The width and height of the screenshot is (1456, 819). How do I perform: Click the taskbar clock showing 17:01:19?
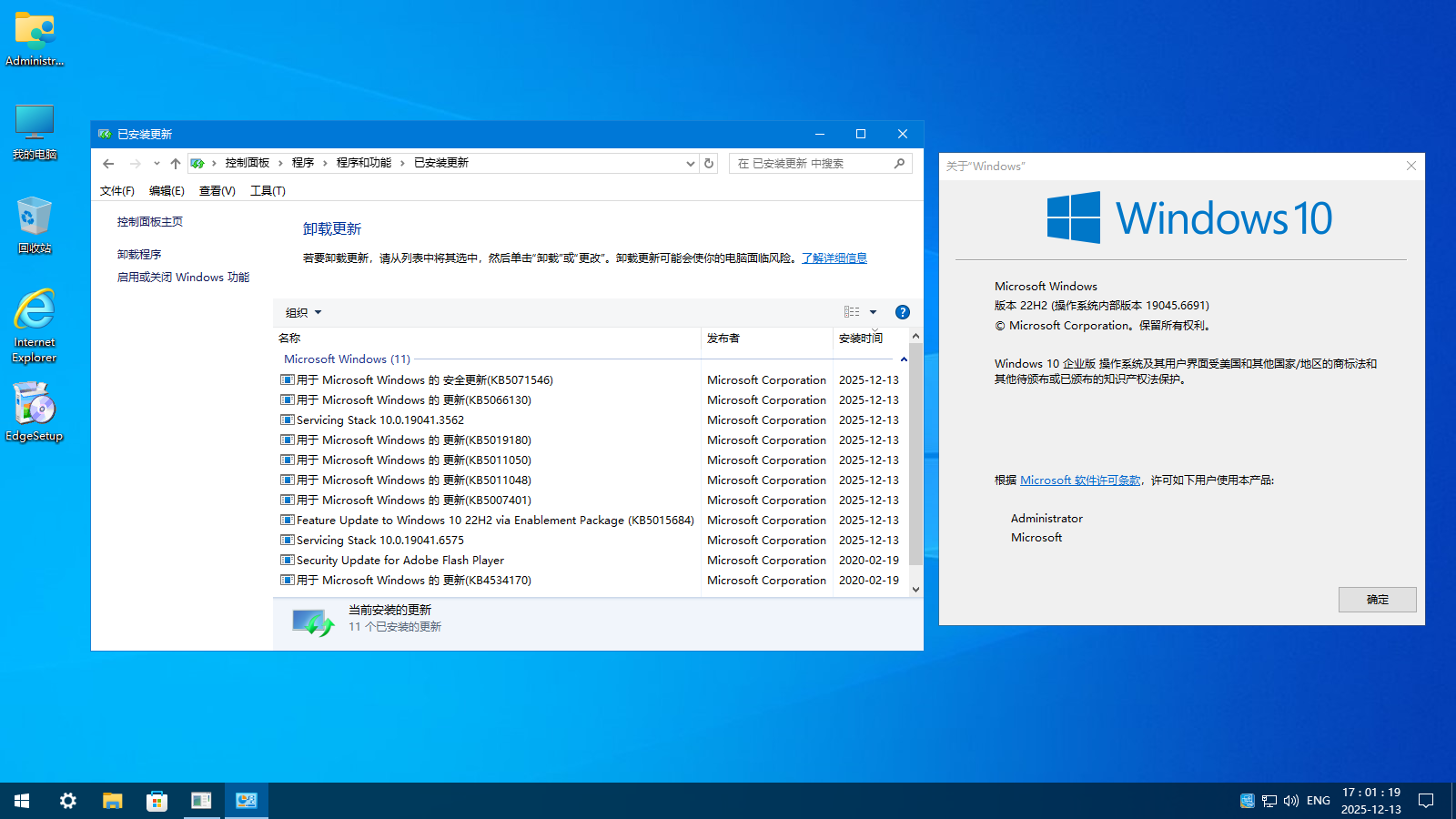(1371, 801)
